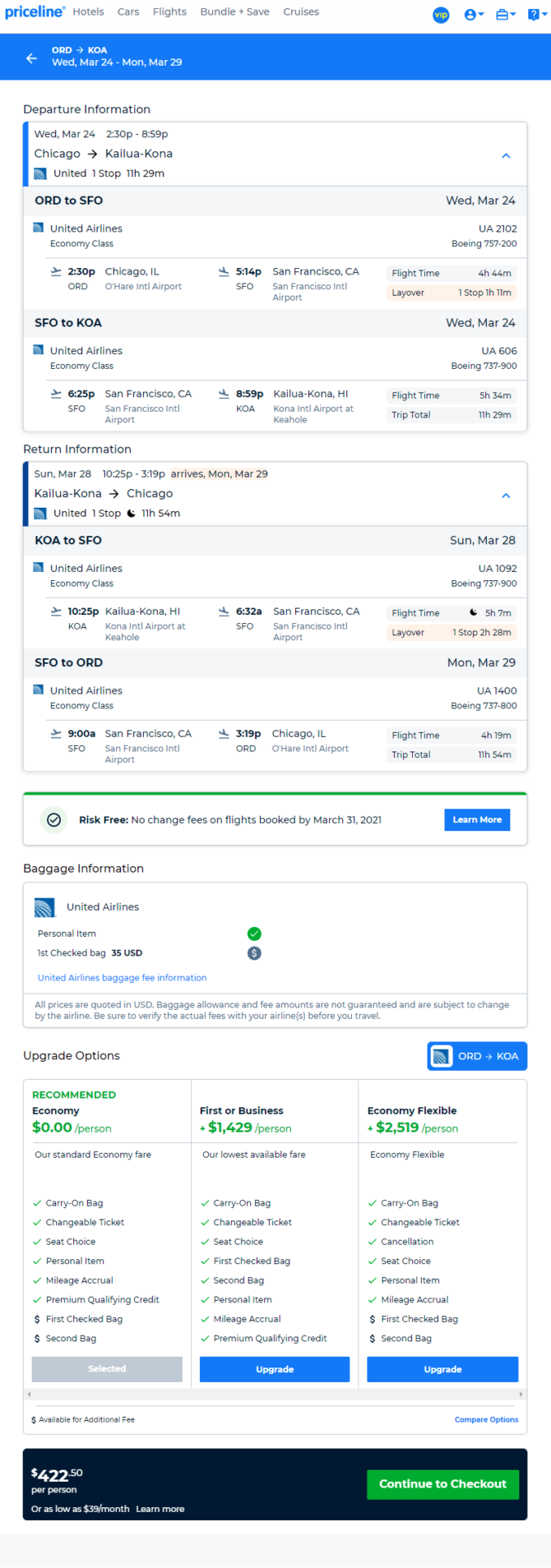This screenshot has height=1568, width=551.
Task: Click the KOA landing icon at 8:59p
Action: (224, 394)
